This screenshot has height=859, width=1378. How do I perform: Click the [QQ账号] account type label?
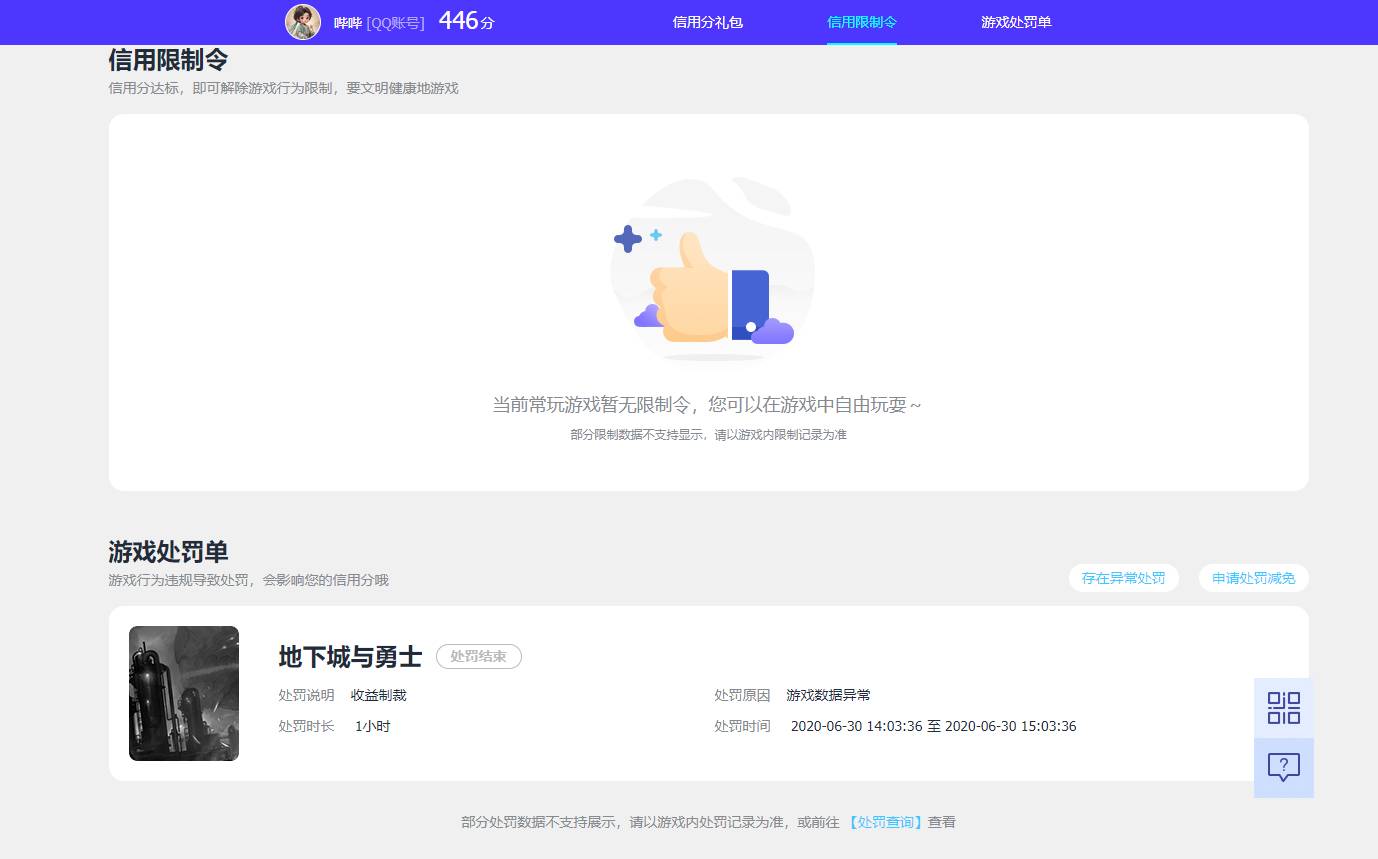pos(394,21)
